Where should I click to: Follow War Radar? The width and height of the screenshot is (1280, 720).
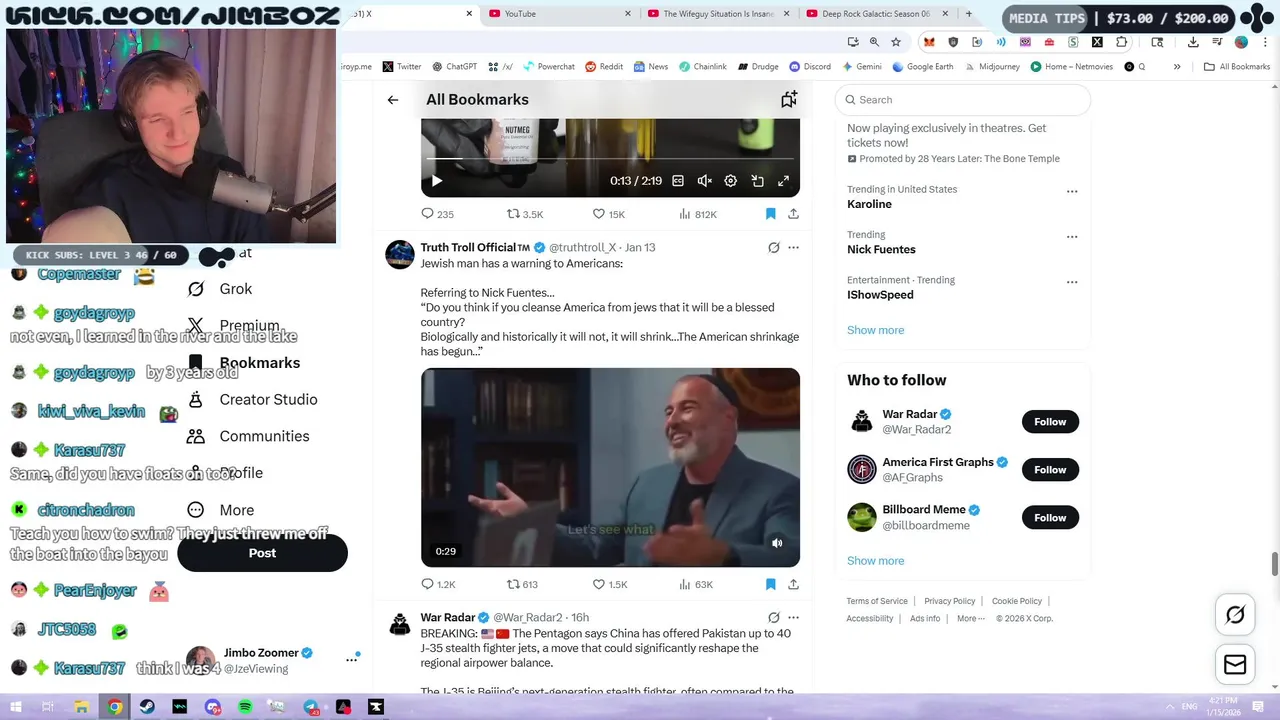coord(1050,422)
